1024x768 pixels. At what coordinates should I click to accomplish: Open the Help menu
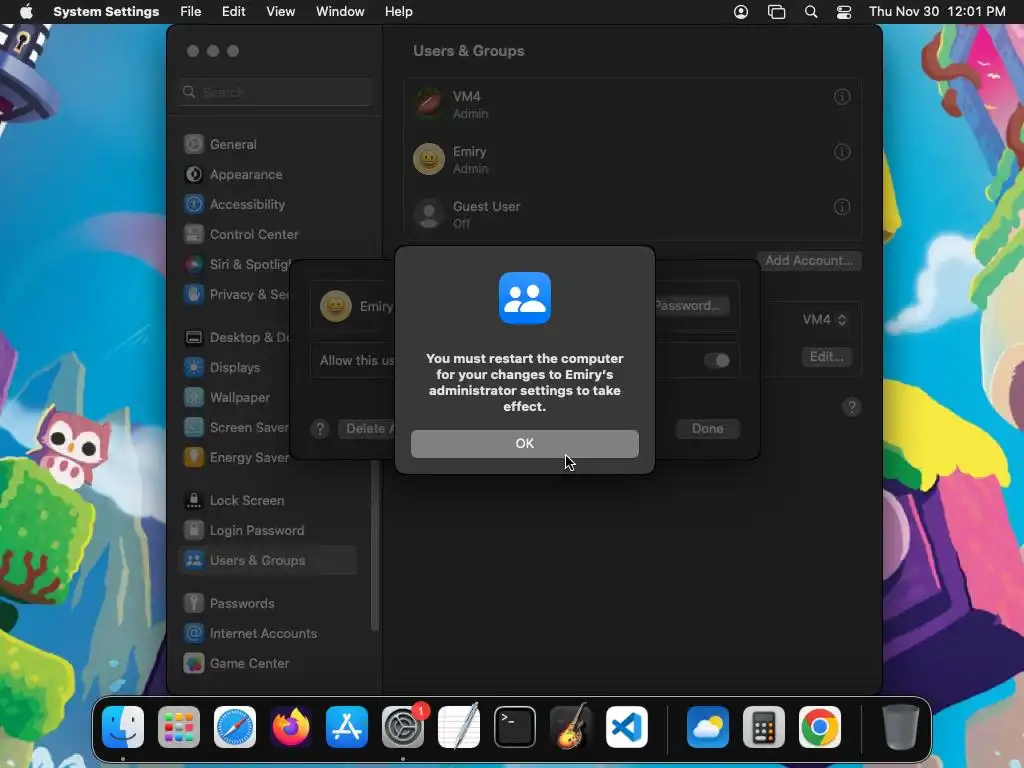pyautogui.click(x=398, y=12)
